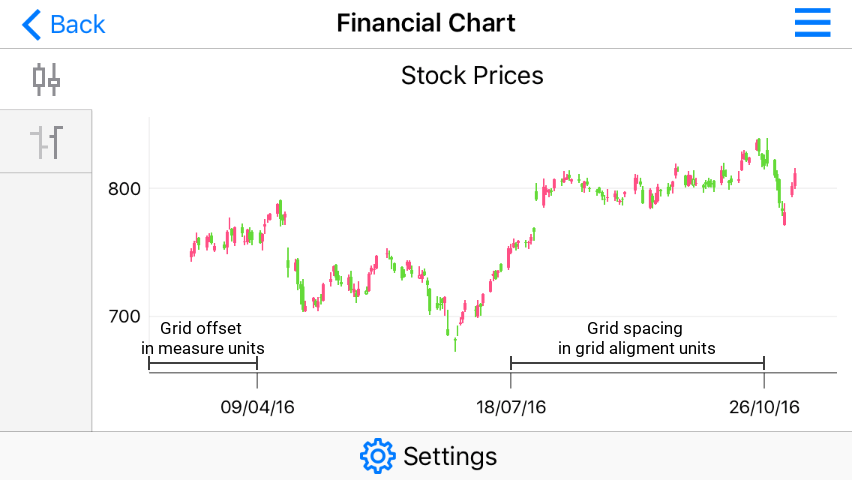
Task: Click the Financial Chart header title
Action: coord(426,23)
